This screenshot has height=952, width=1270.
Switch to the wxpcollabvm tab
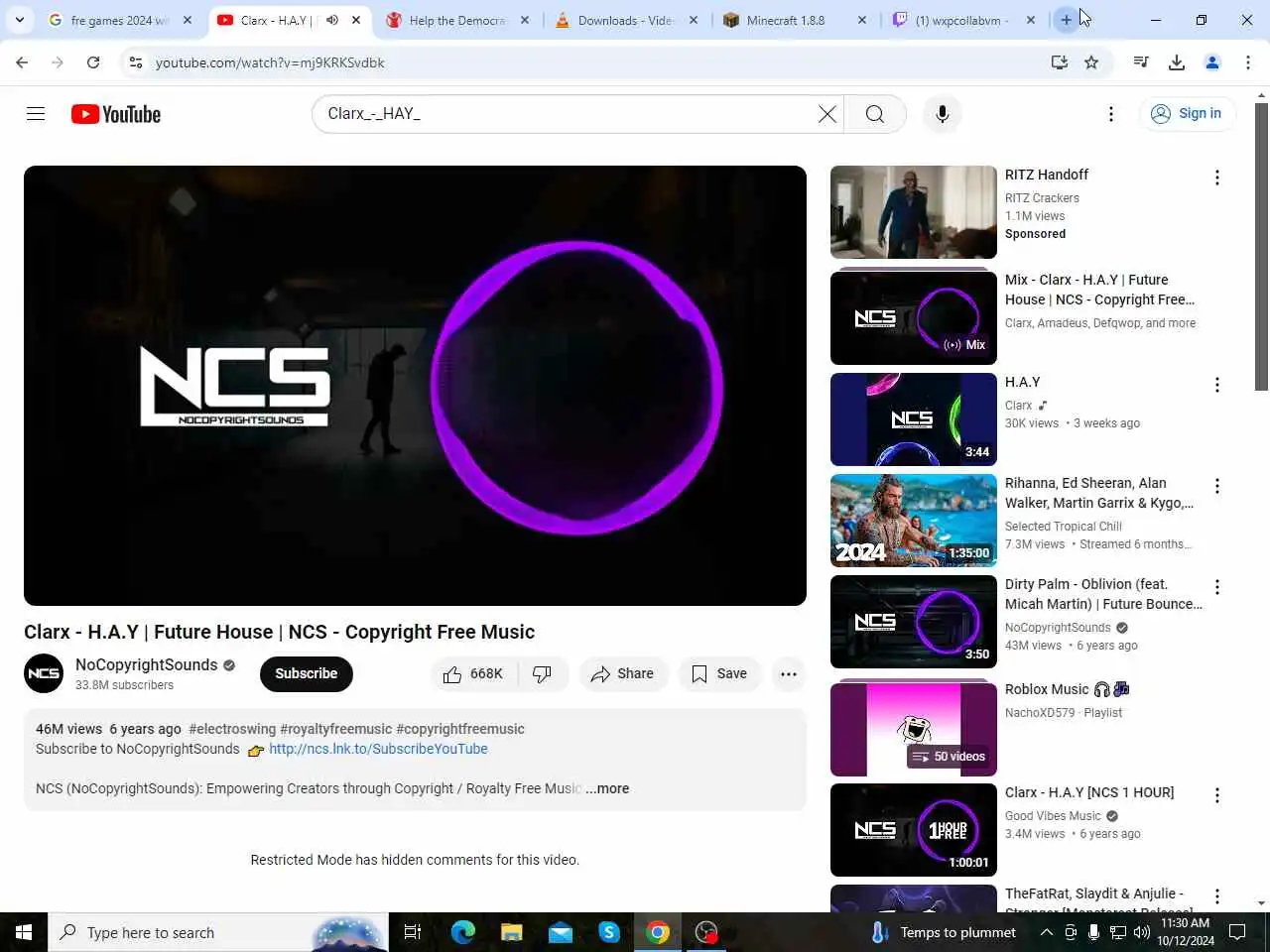(x=962, y=20)
